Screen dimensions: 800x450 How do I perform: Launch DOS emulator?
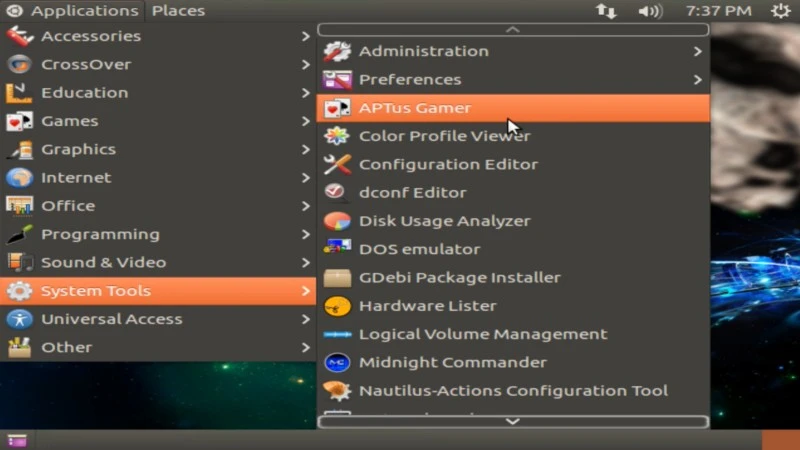coord(513,249)
